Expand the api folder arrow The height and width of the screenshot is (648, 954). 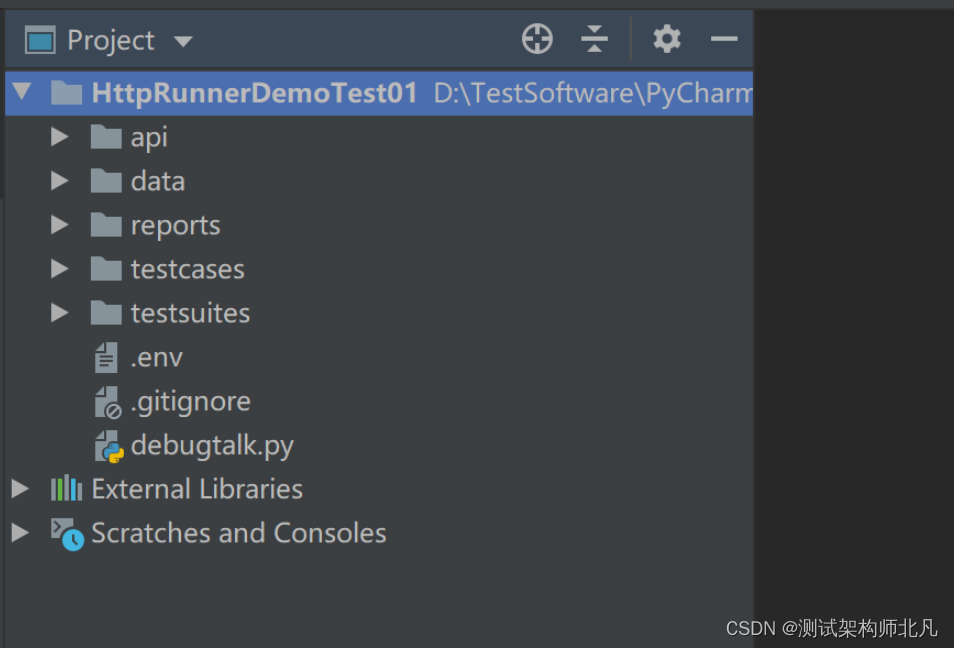coord(60,137)
